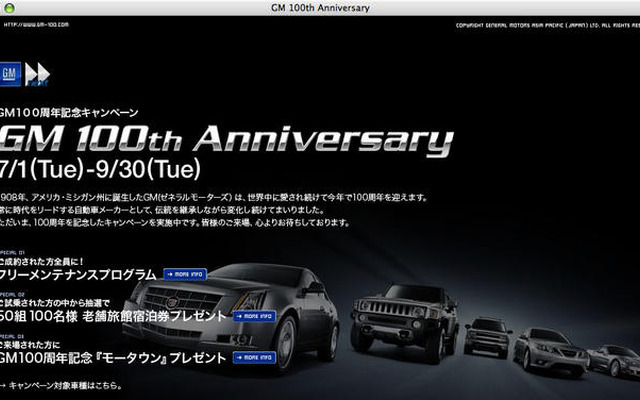
Task: Click the http://www.gm-100.com URL text
Action: 36,24
